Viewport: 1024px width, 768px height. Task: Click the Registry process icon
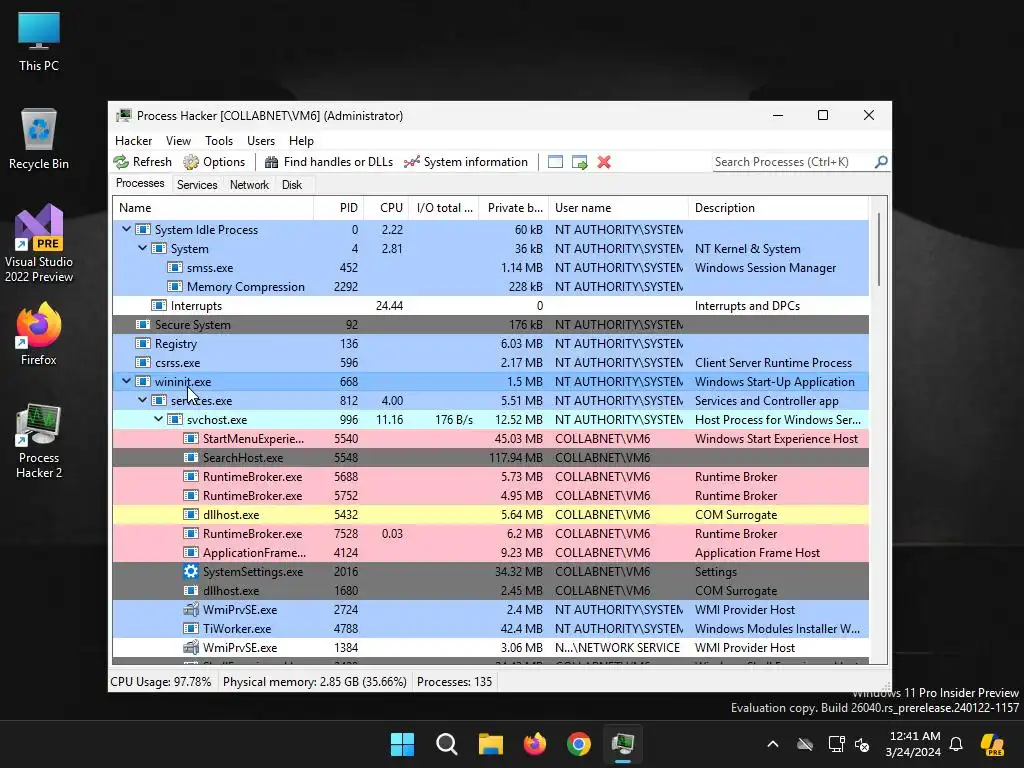tap(142, 343)
